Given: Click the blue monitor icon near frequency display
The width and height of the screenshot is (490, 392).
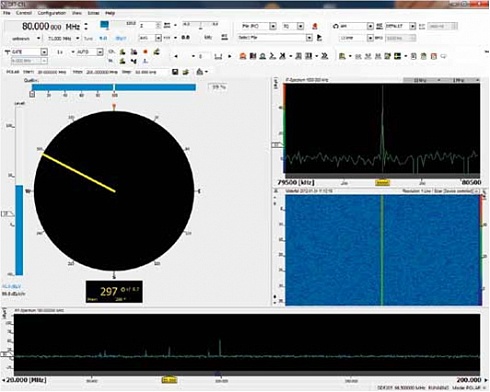Looking at the screenshot, I should coord(104,25).
